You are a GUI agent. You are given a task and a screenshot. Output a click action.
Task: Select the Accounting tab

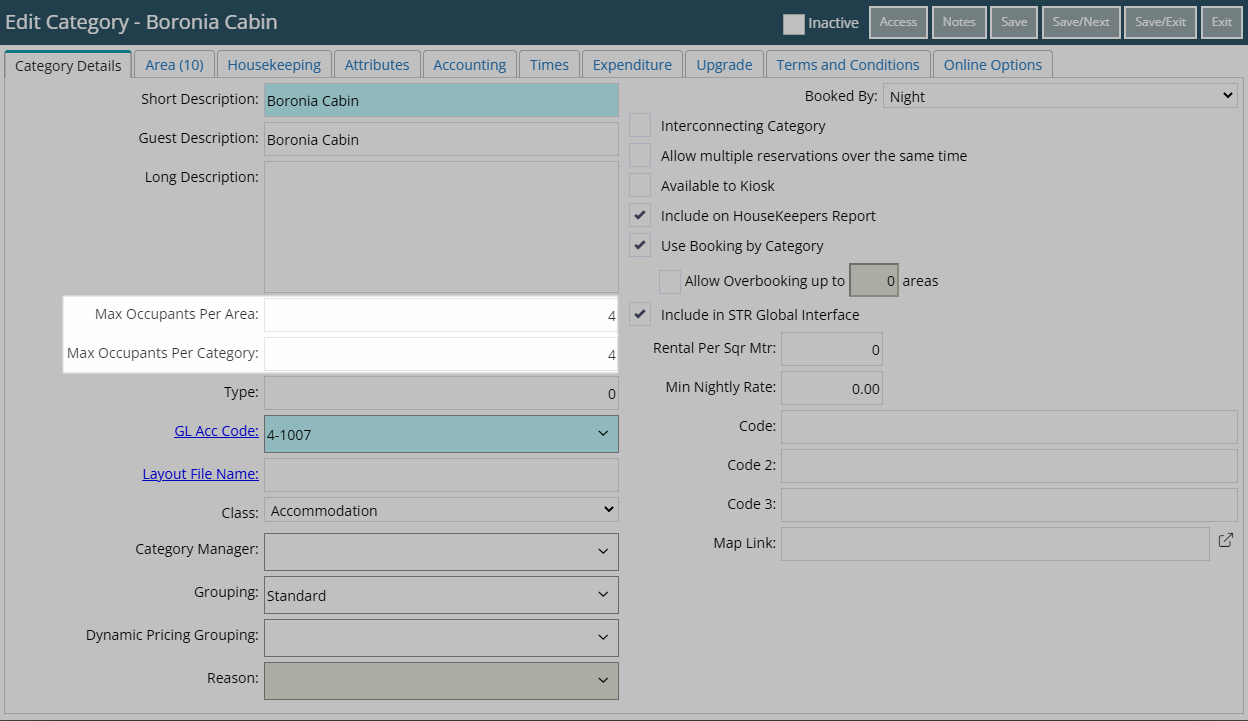coord(470,64)
